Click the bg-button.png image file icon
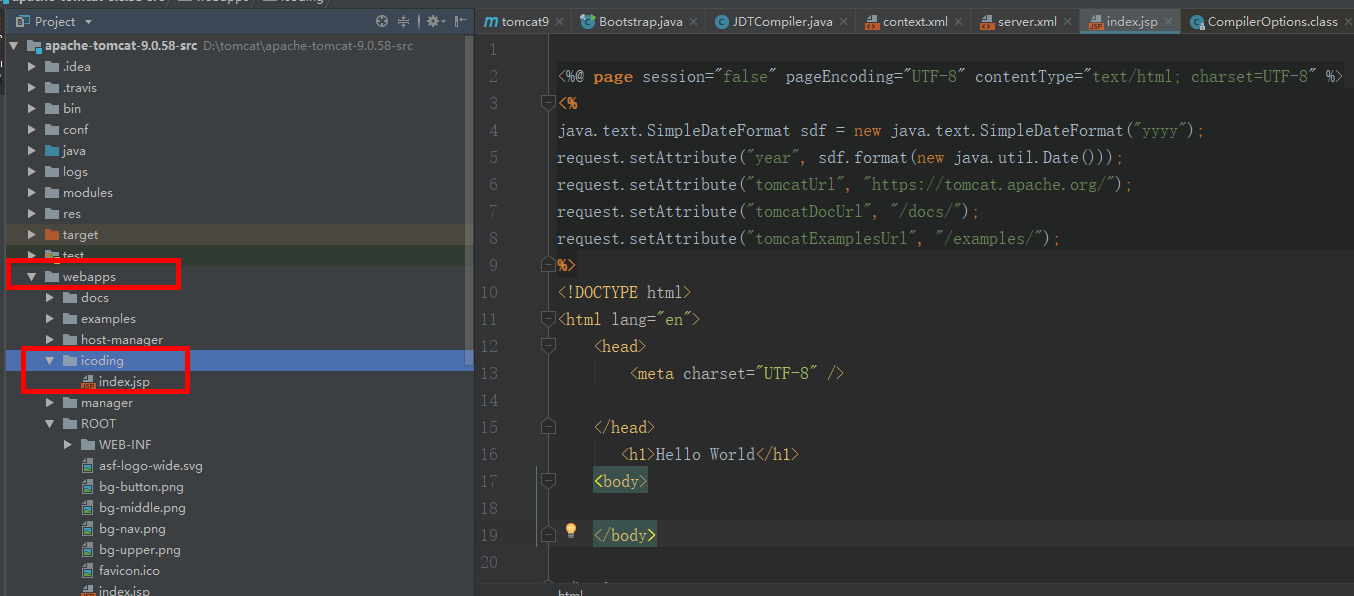This screenshot has height=596, width=1354. pyautogui.click(x=88, y=487)
